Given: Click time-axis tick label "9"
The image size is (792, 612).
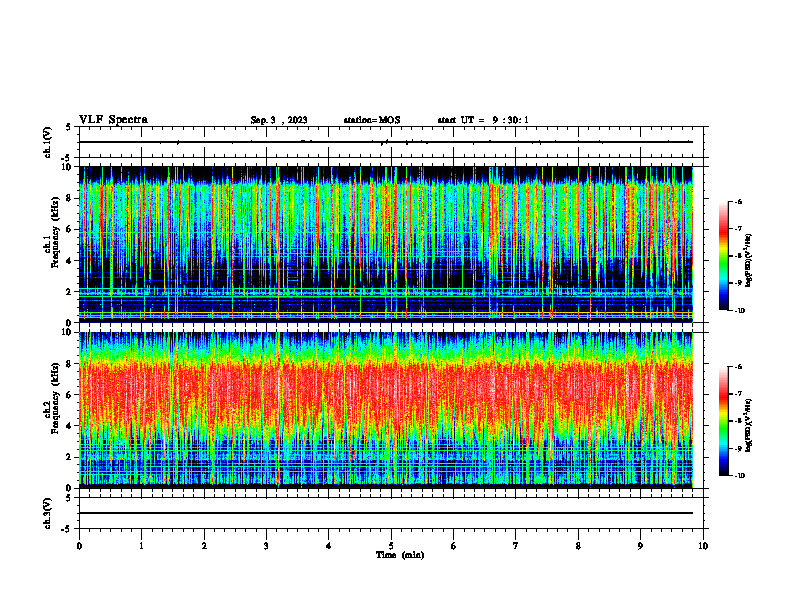Looking at the screenshot, I should click(x=640, y=546).
